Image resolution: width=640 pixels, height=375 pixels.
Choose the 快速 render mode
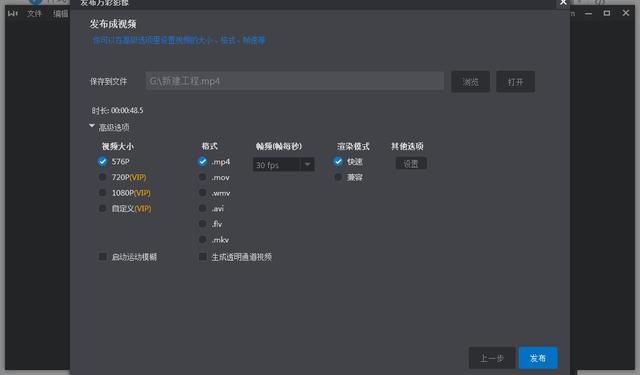(x=338, y=162)
